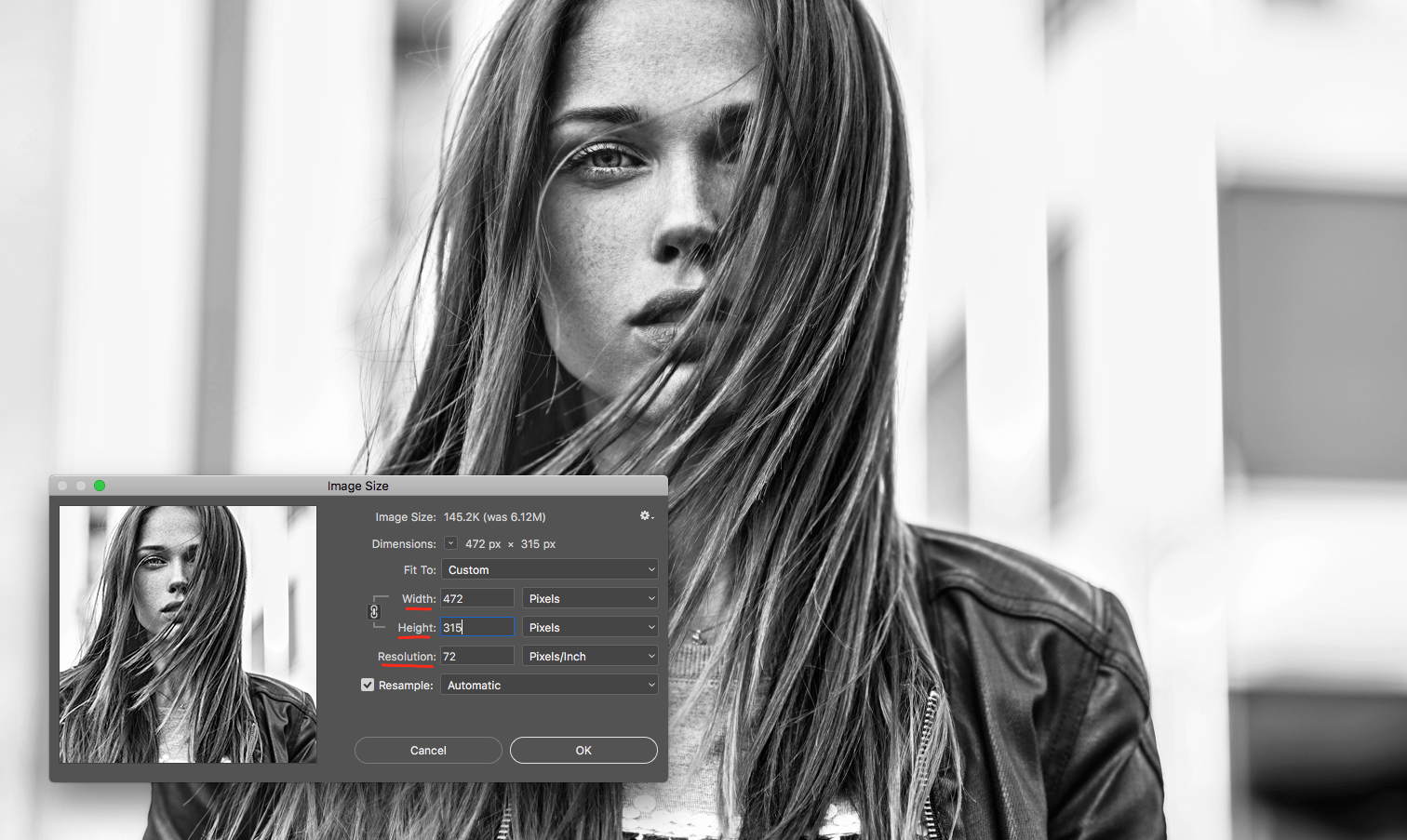Image resolution: width=1407 pixels, height=840 pixels.
Task: Open the Height units Pixels dropdown
Action: point(590,627)
